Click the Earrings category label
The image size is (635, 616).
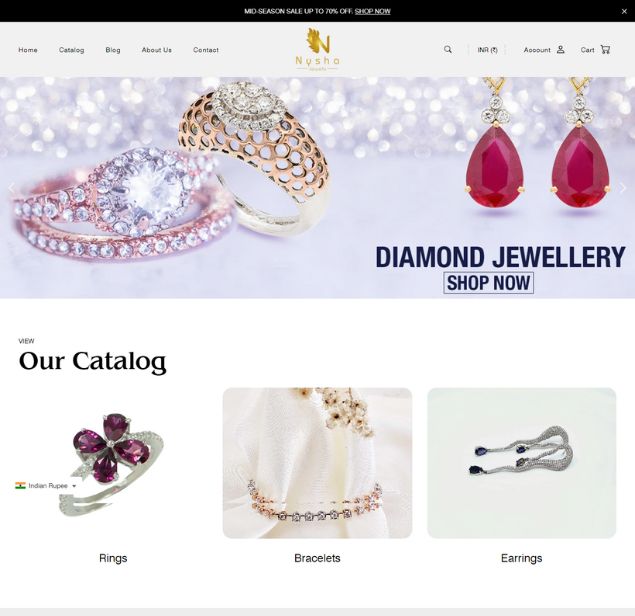pyautogui.click(x=521, y=558)
